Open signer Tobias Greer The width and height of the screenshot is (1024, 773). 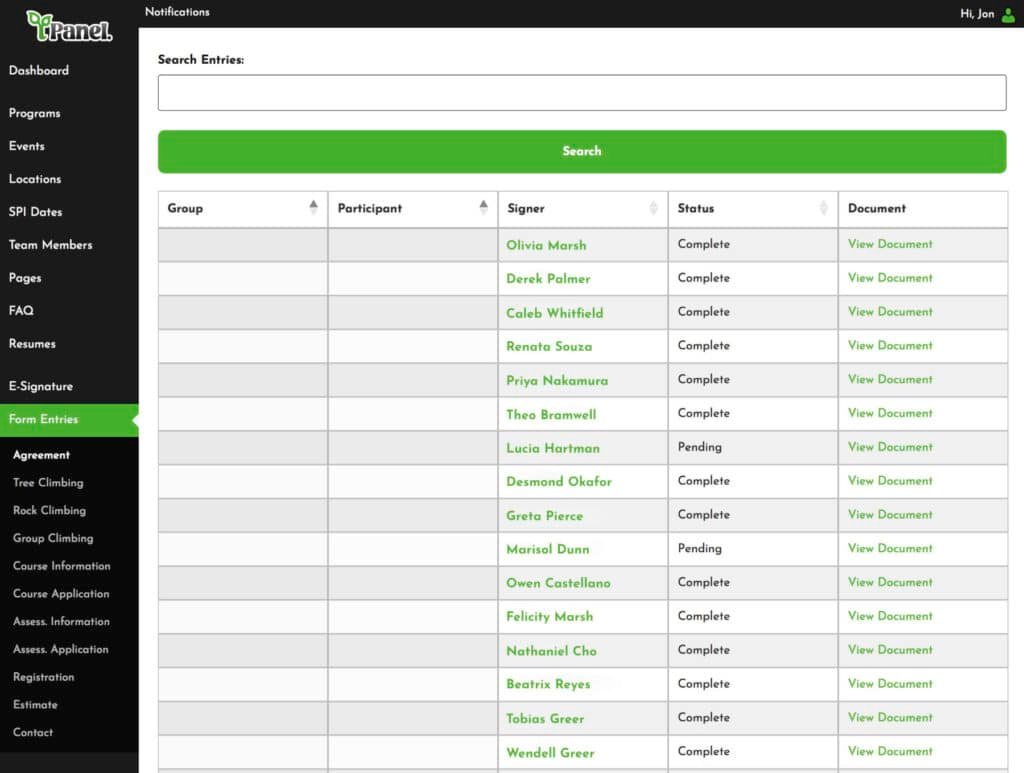[x=545, y=719]
